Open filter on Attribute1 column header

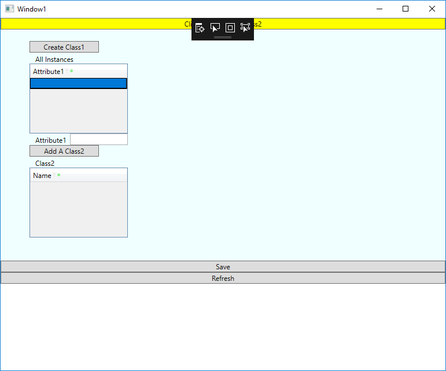(67, 71)
